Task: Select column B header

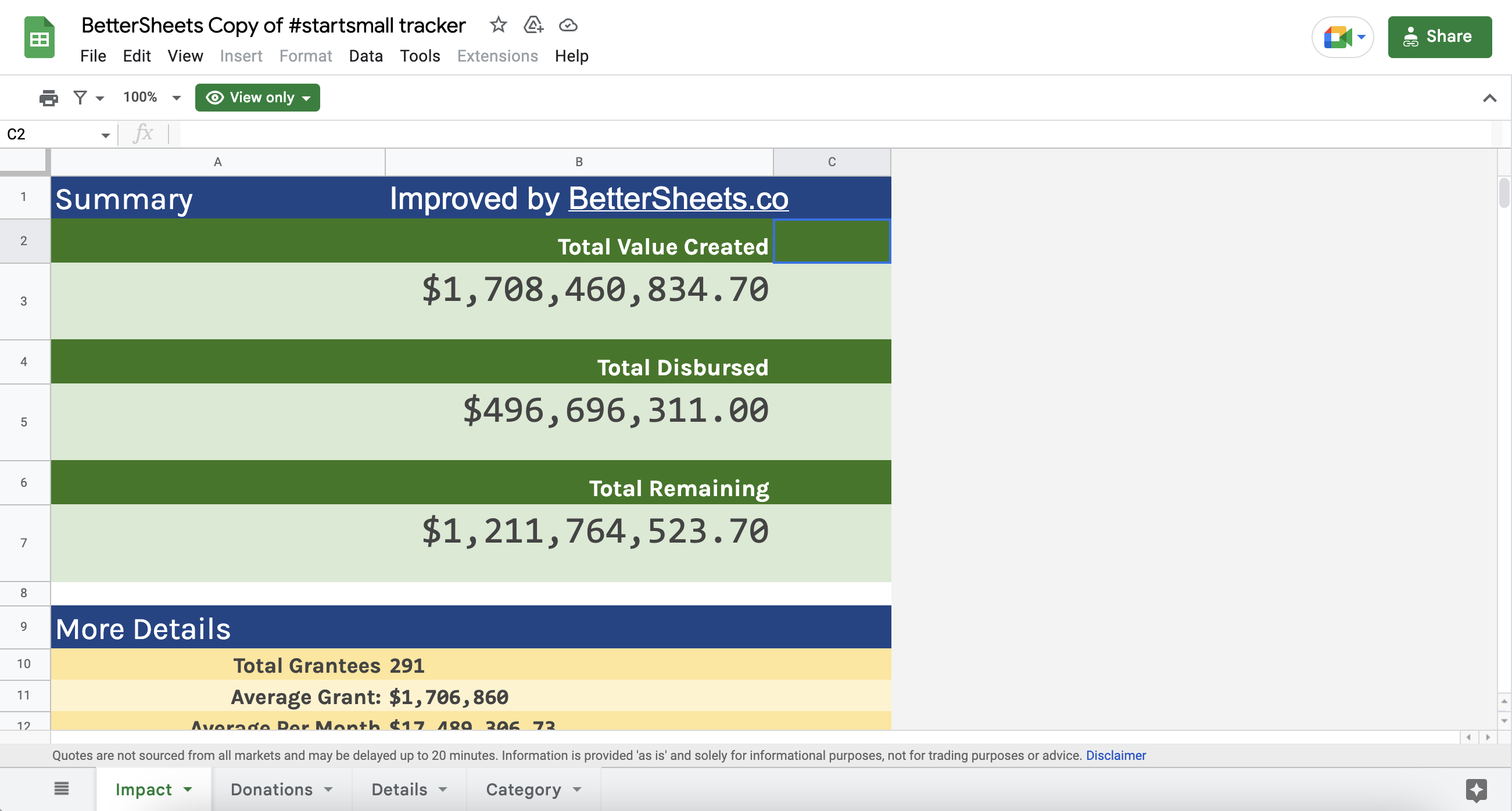Action: pyautogui.click(x=579, y=162)
